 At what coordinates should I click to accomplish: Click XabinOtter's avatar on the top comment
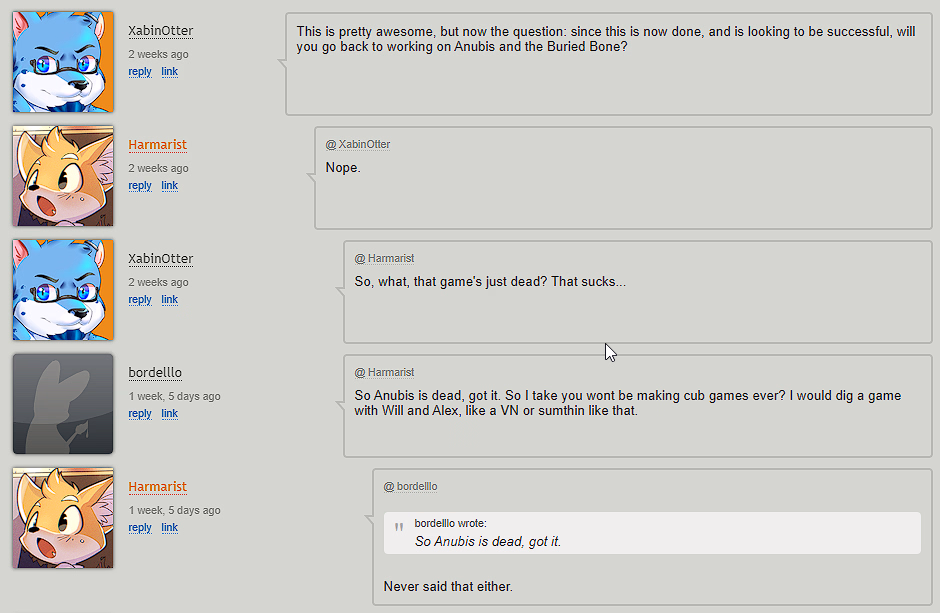point(63,62)
